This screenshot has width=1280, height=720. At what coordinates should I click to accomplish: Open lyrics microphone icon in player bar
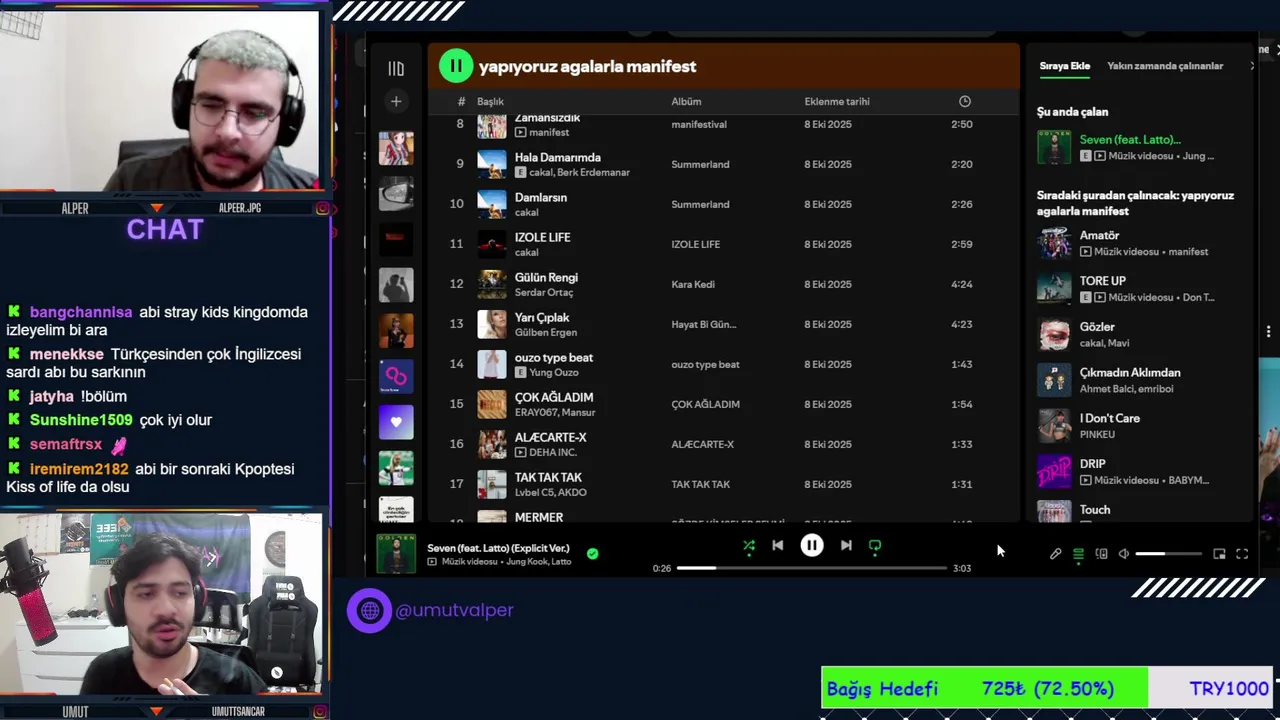1055,554
